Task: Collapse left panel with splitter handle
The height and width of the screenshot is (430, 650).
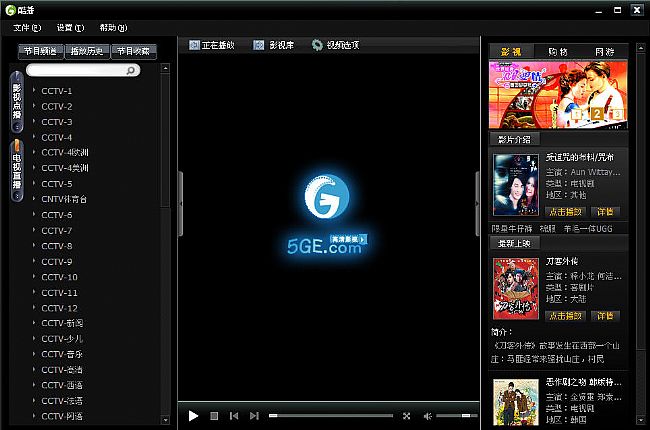Action: [x=181, y=204]
